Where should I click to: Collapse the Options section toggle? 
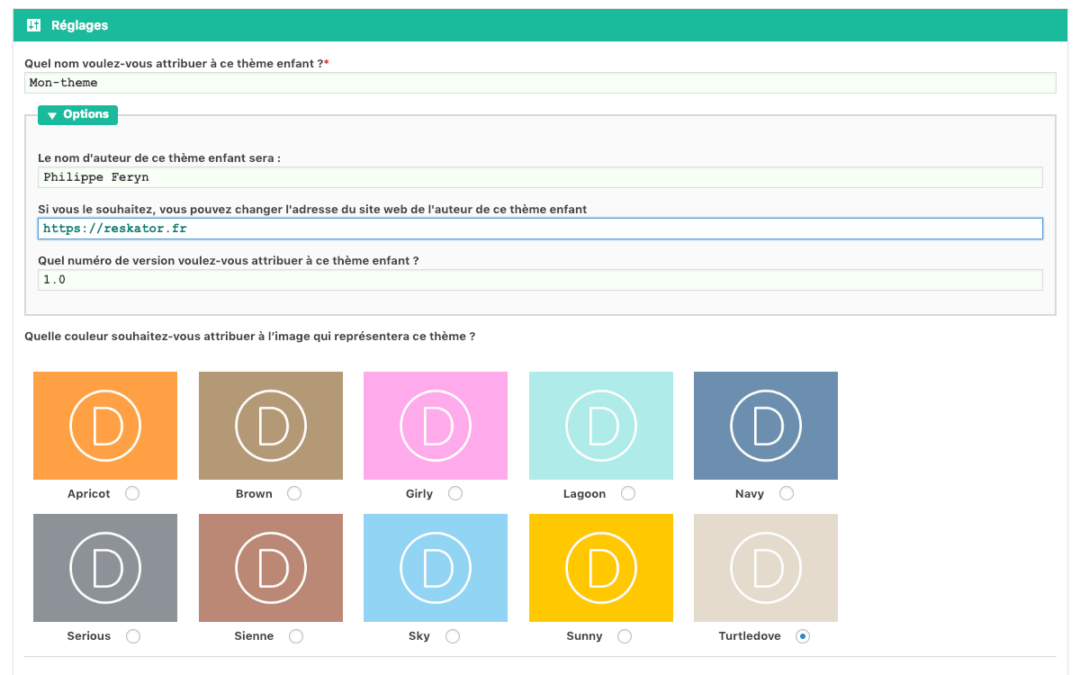(78, 114)
